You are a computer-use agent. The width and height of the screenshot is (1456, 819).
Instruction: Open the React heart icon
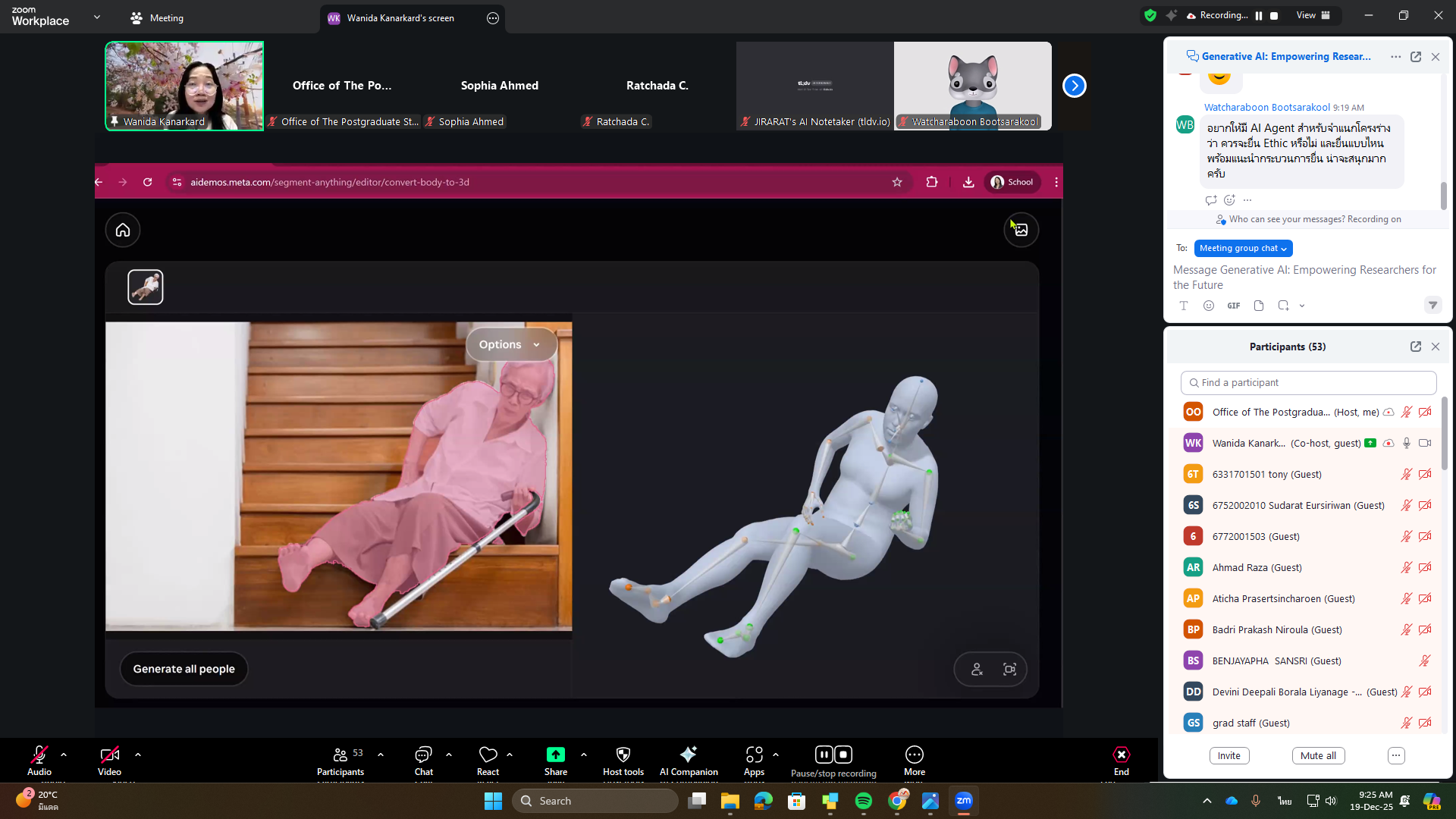pos(488,755)
